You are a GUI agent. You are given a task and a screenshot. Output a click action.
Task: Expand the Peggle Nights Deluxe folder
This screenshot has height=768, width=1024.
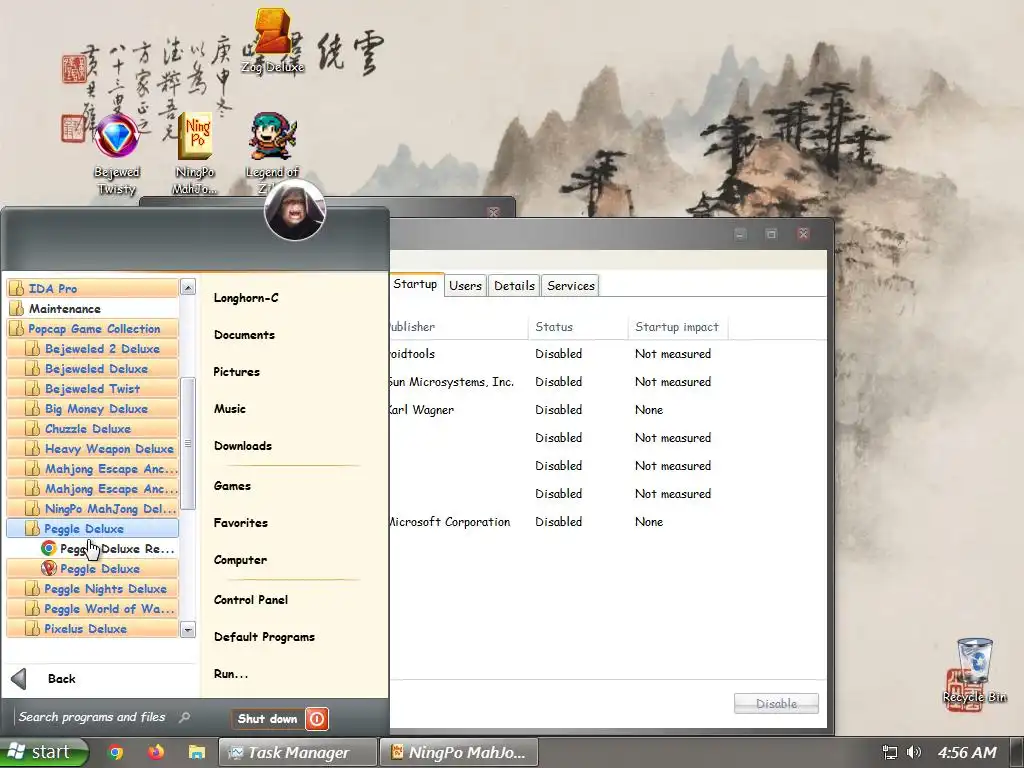tap(92, 588)
